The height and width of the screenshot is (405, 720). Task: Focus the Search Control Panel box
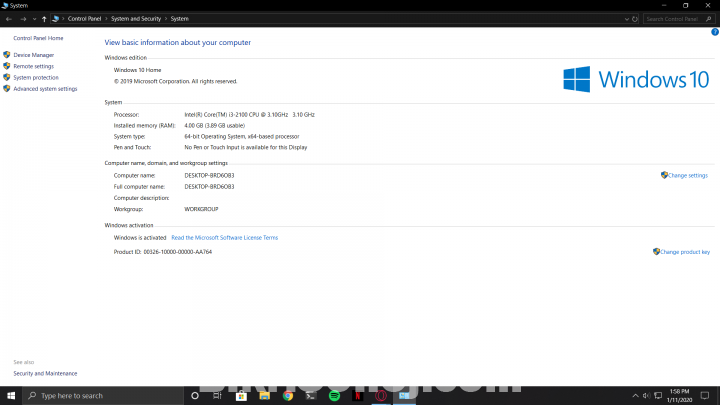click(x=679, y=19)
